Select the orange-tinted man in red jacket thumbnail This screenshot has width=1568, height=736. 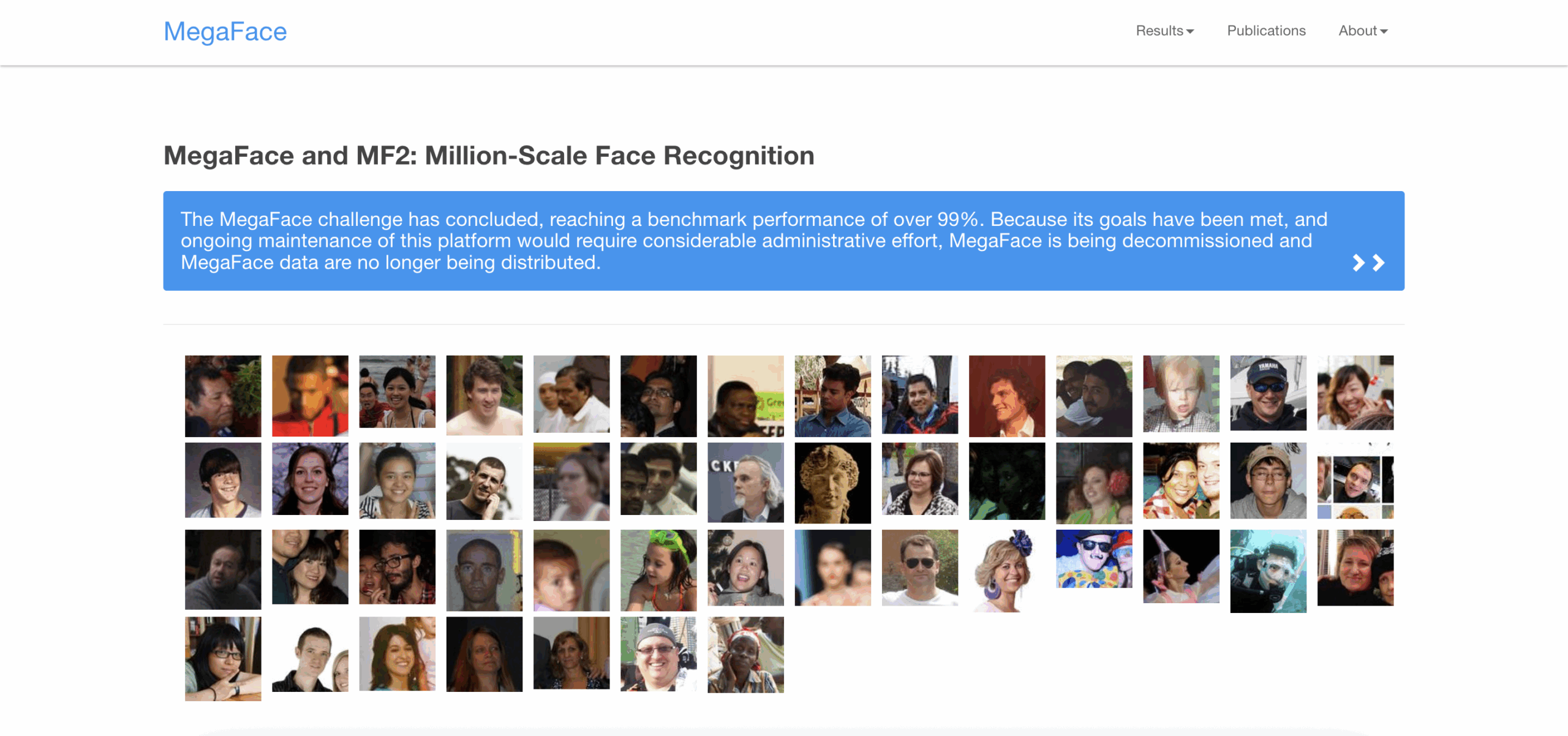[310, 396]
